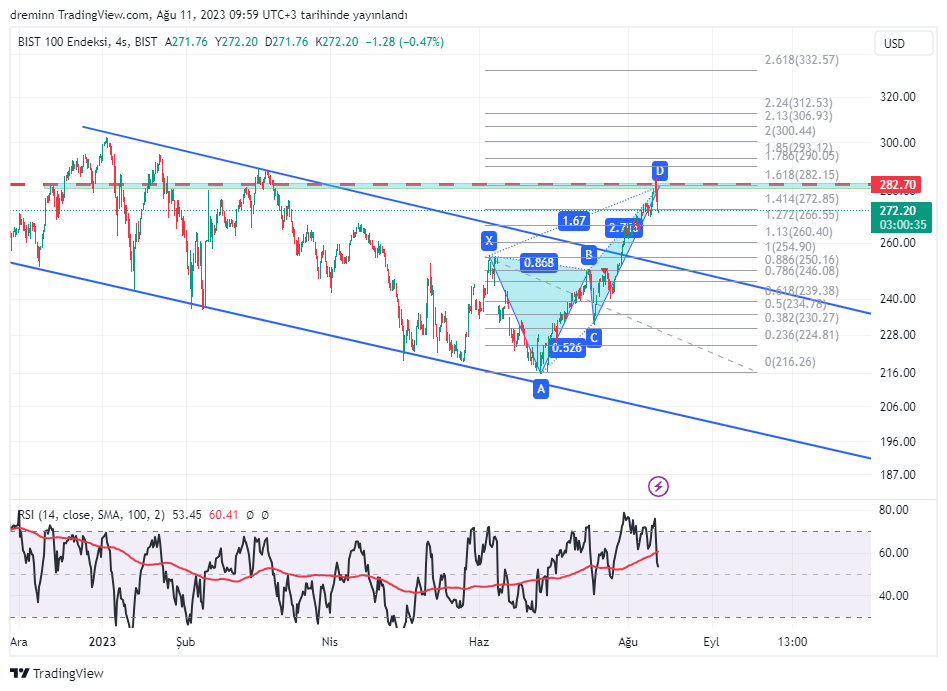Click Fibonacci level 1(254.90) label

tap(790, 247)
